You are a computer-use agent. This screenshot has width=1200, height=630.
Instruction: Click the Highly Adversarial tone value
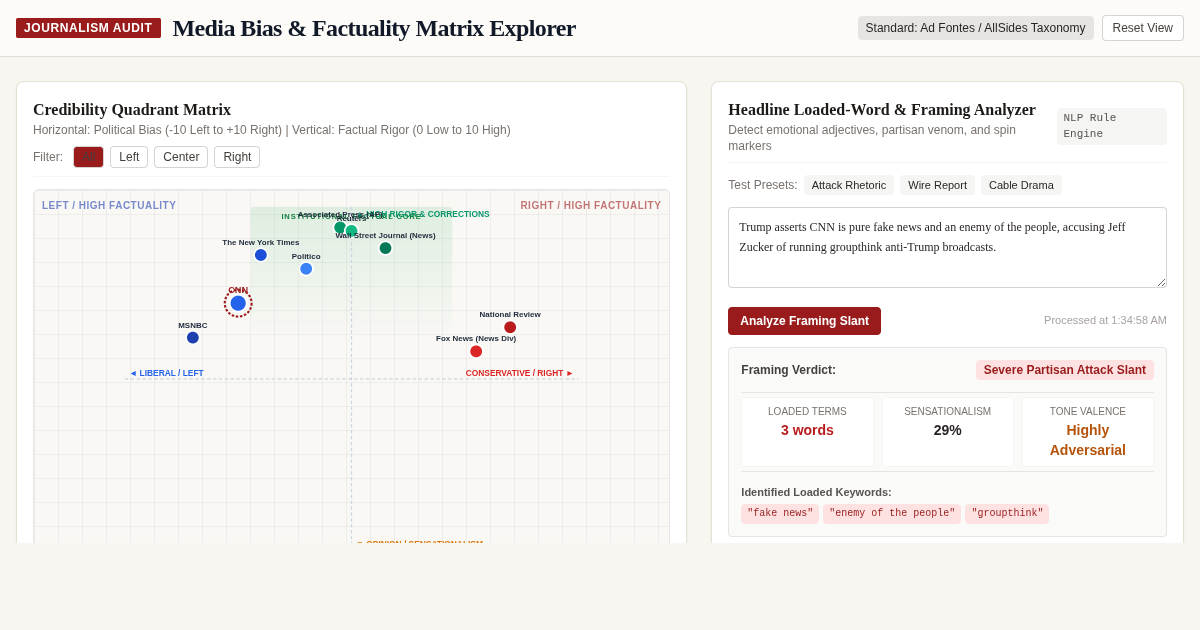[x=1088, y=440]
